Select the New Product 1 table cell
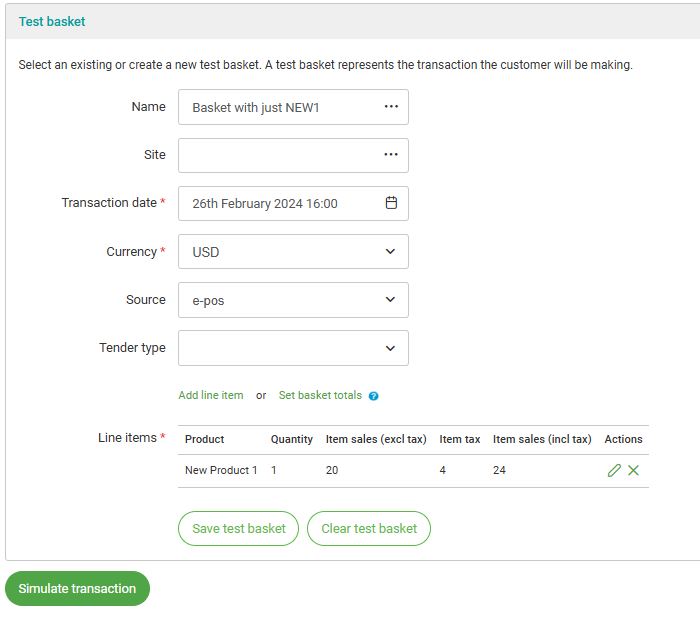700x628 pixels. (221, 470)
